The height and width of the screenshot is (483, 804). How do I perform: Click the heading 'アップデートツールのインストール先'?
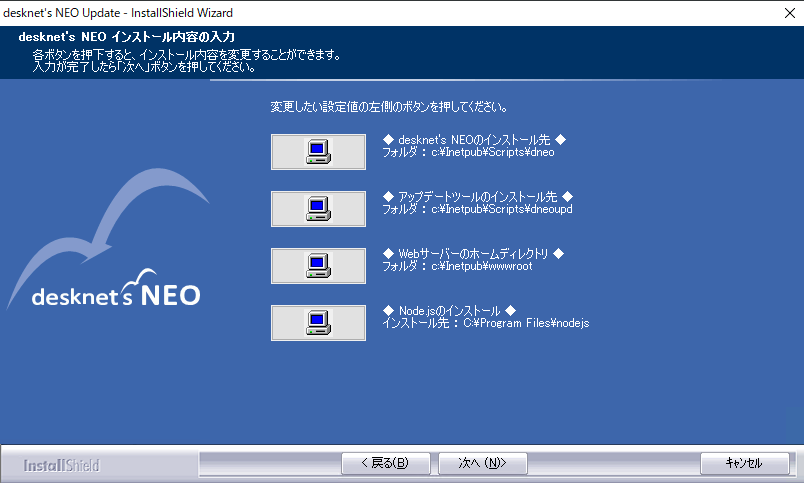[478, 196]
